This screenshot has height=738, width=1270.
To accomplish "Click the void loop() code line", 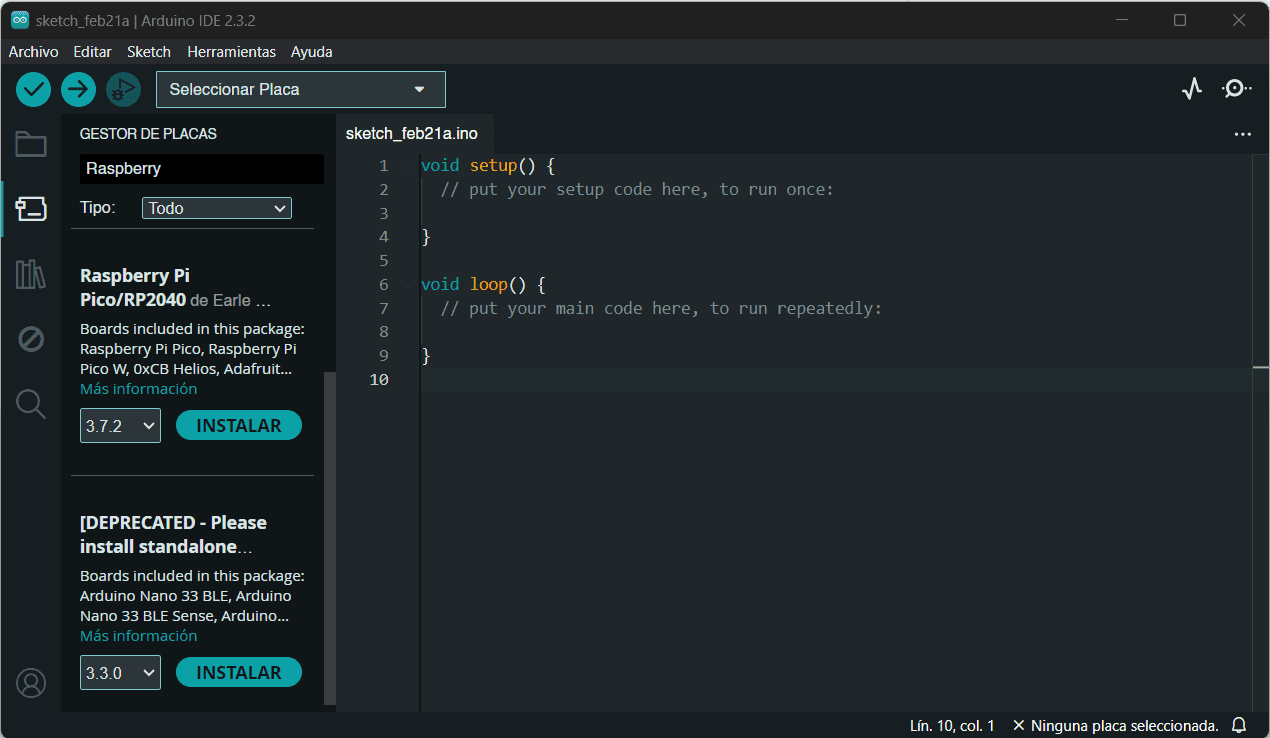I will pos(482,285).
